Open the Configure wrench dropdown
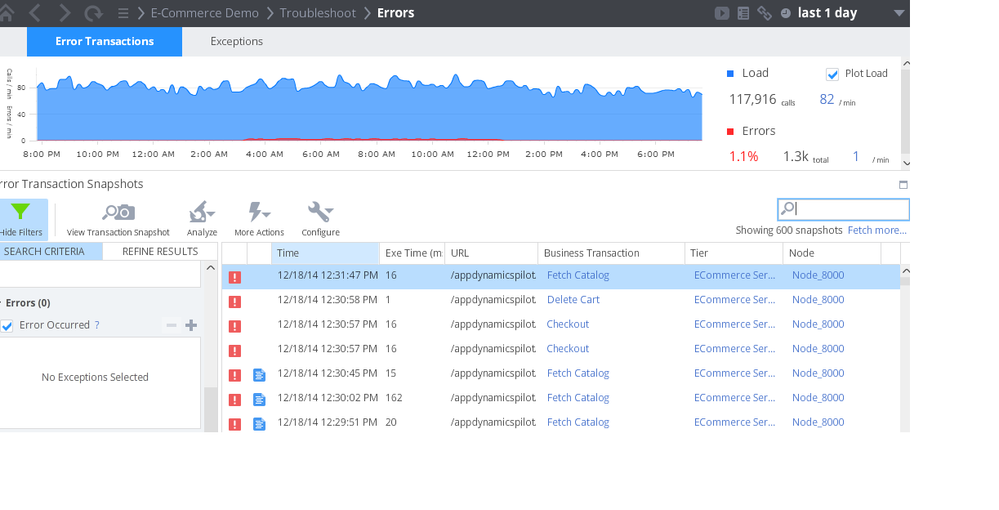Image resolution: width=999 pixels, height=510 pixels. pyautogui.click(x=320, y=219)
